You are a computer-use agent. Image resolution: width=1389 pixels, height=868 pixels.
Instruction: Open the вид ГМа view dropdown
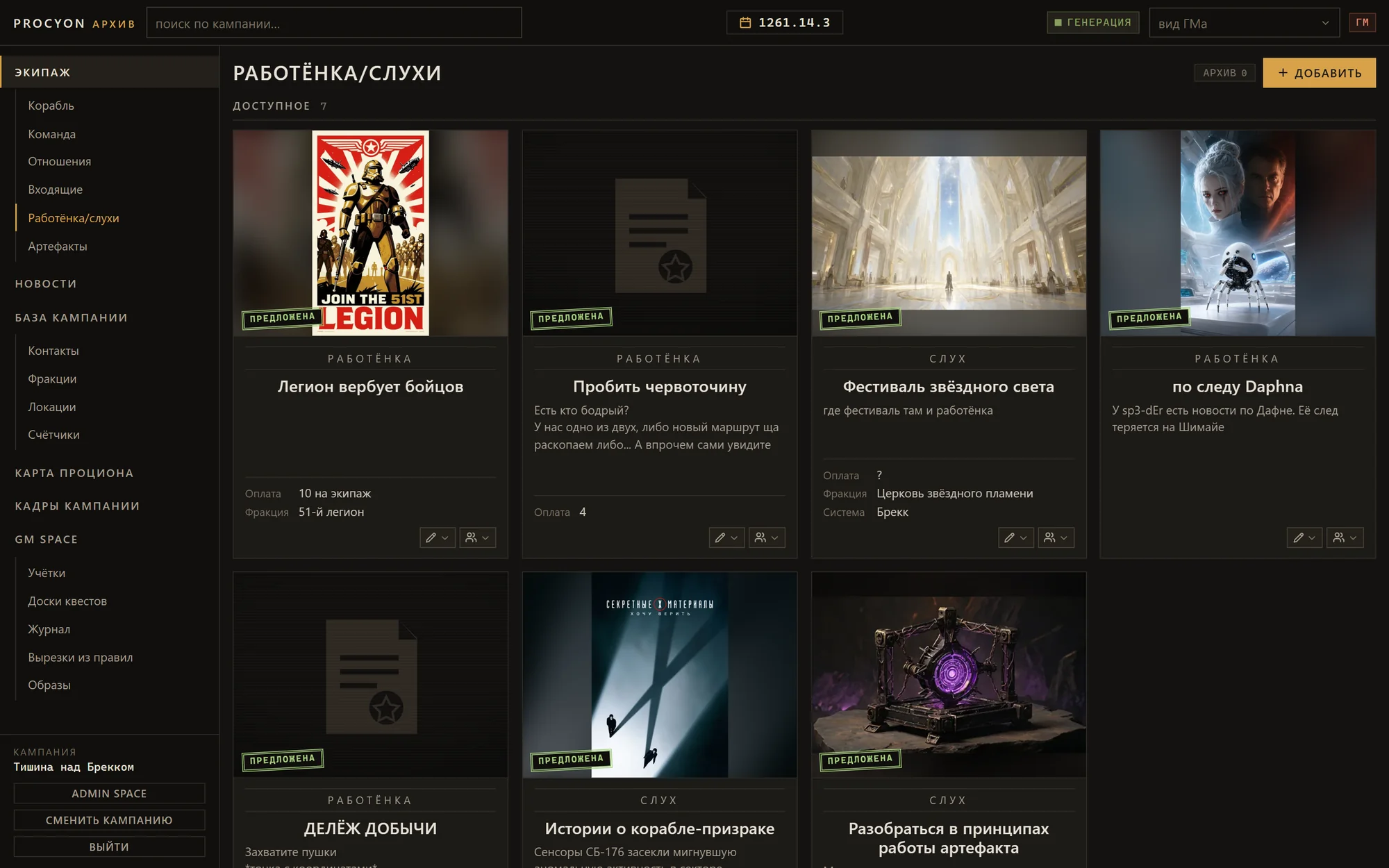tap(1244, 23)
